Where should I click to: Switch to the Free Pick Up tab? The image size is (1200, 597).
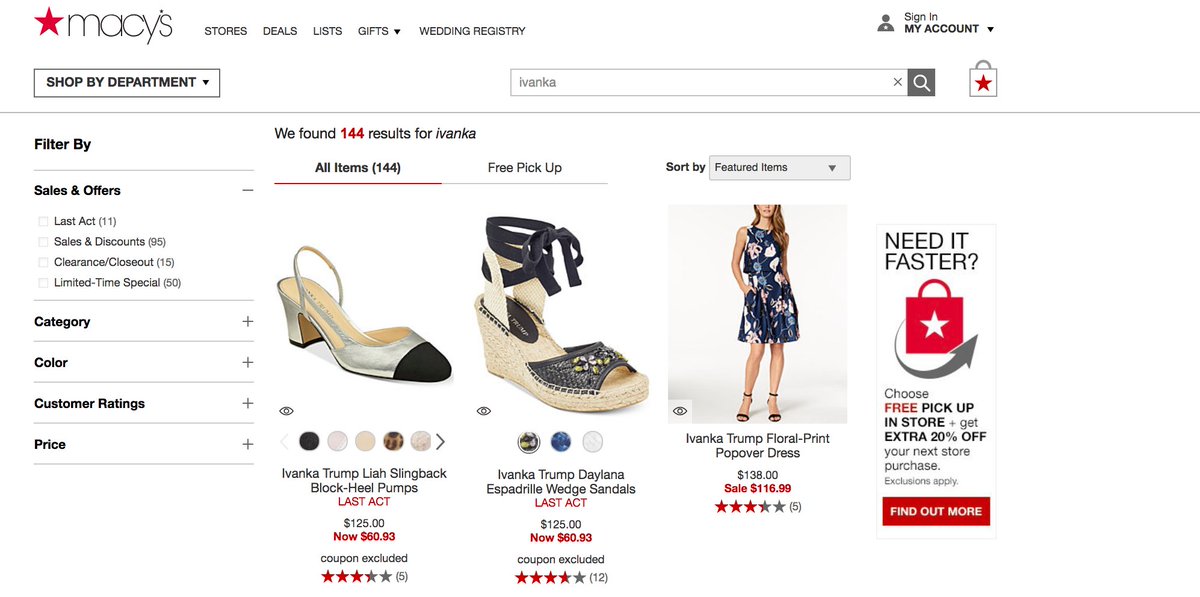click(x=525, y=168)
